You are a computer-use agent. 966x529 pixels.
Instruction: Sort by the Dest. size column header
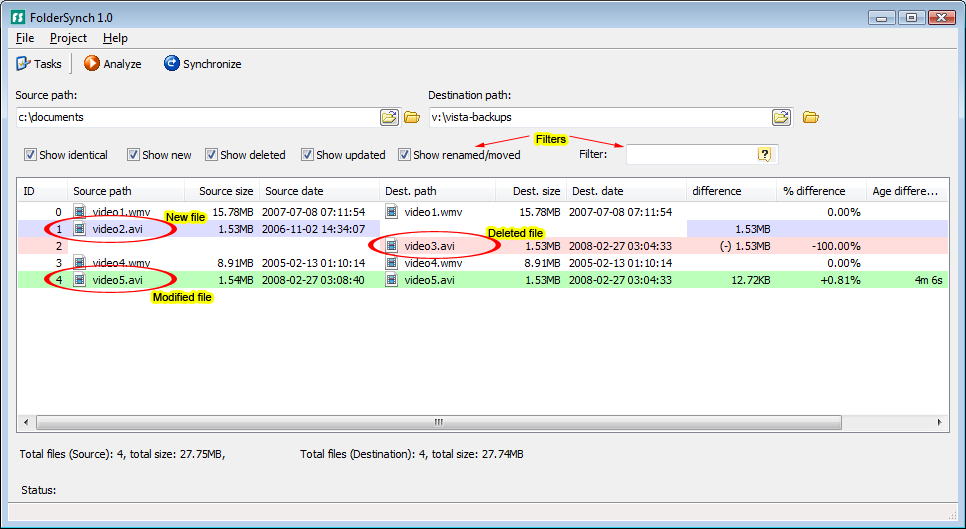click(x=530, y=191)
